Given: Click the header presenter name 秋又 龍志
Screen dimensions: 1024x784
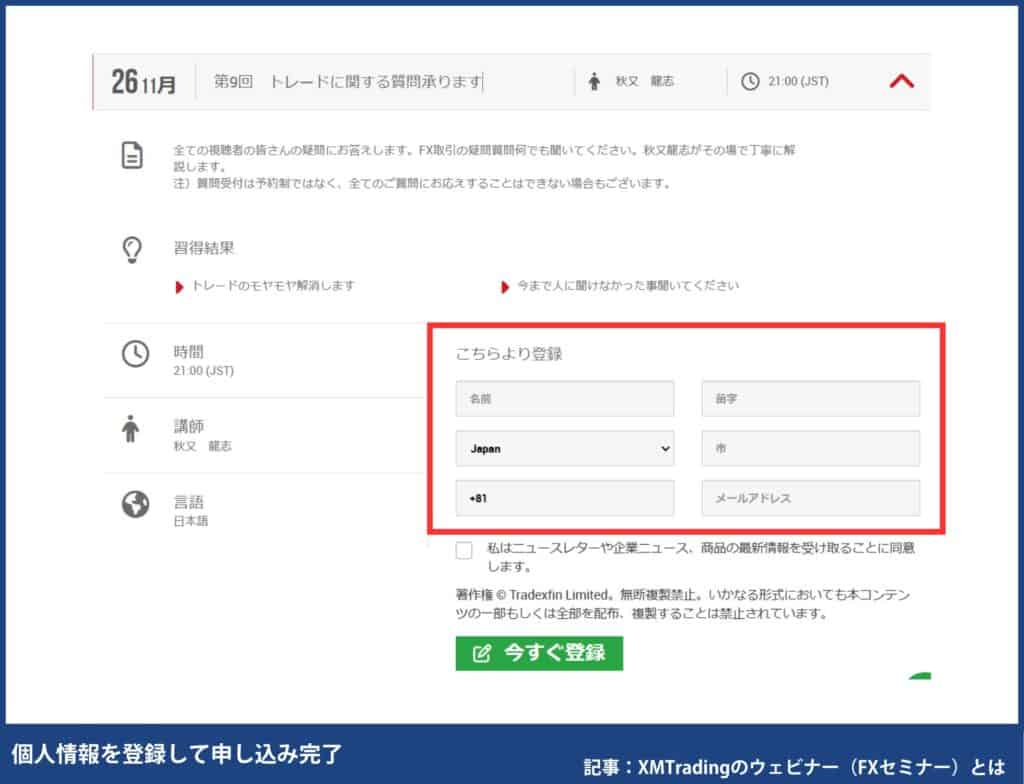Looking at the screenshot, I should (x=645, y=81).
